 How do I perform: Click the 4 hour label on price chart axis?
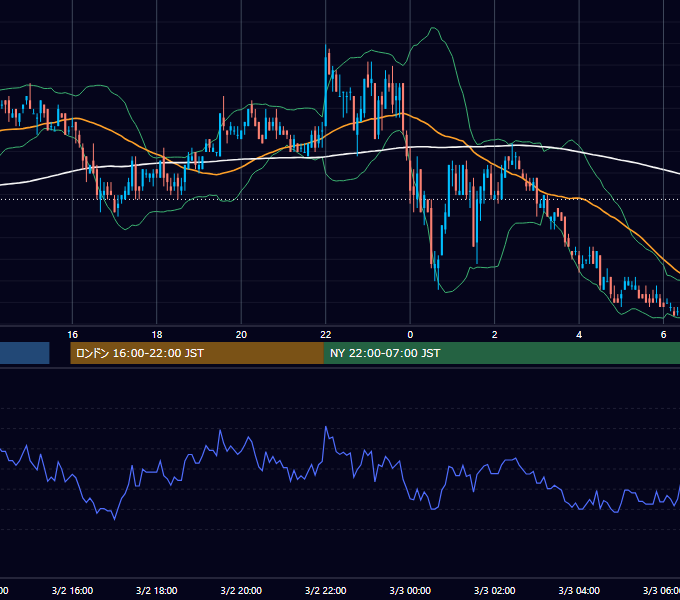(x=579, y=335)
